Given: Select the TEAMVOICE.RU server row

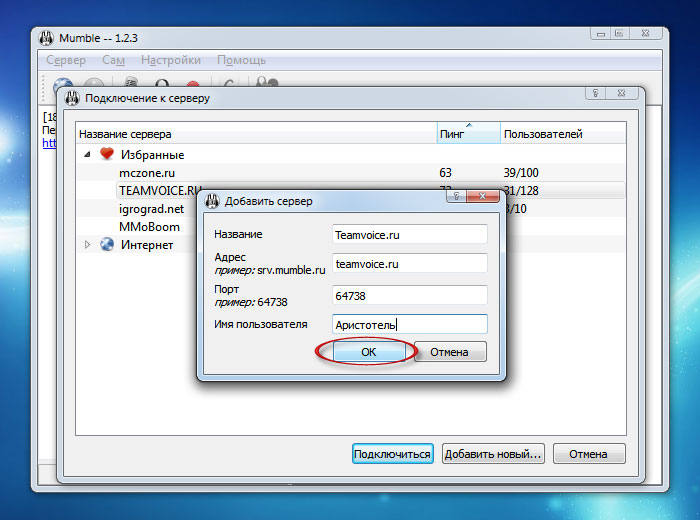Looking at the screenshot, I should coord(350,191).
